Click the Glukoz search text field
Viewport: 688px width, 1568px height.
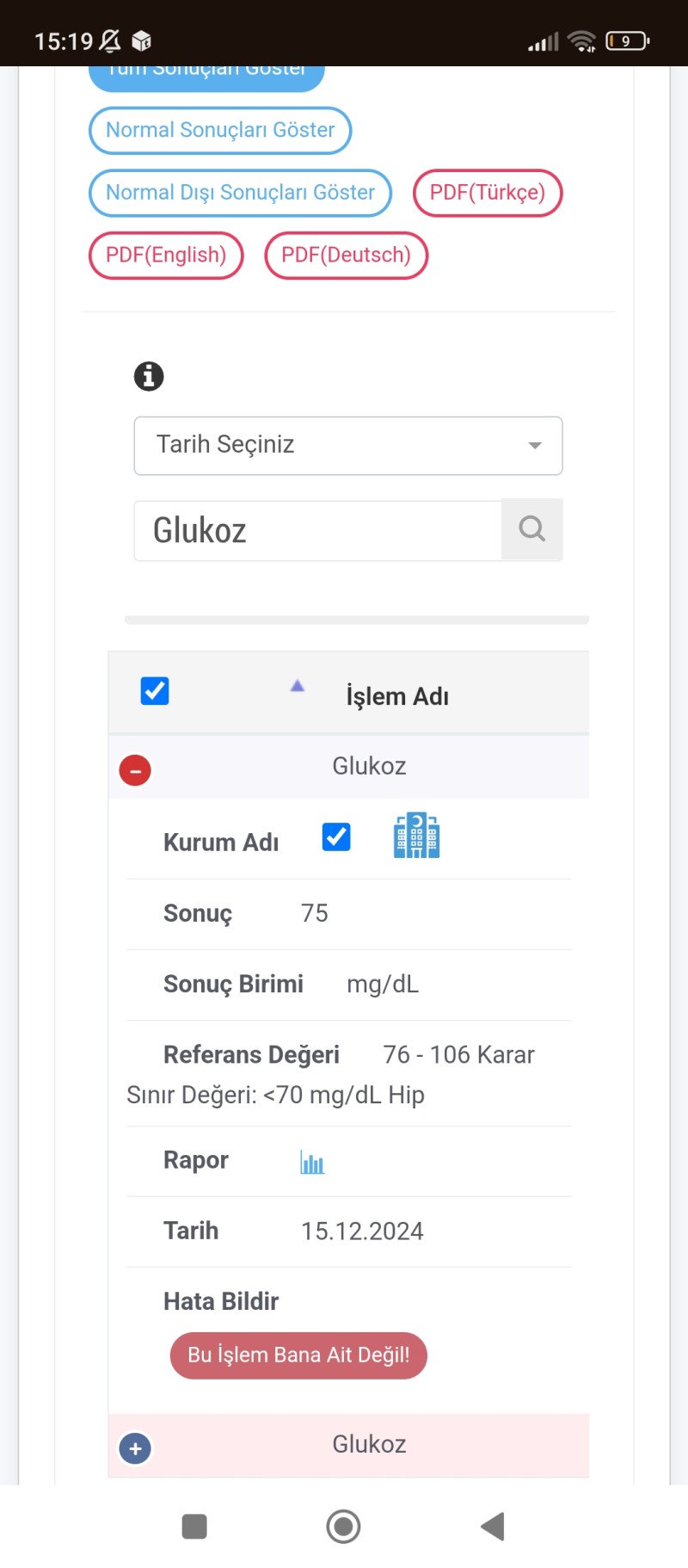pos(318,531)
